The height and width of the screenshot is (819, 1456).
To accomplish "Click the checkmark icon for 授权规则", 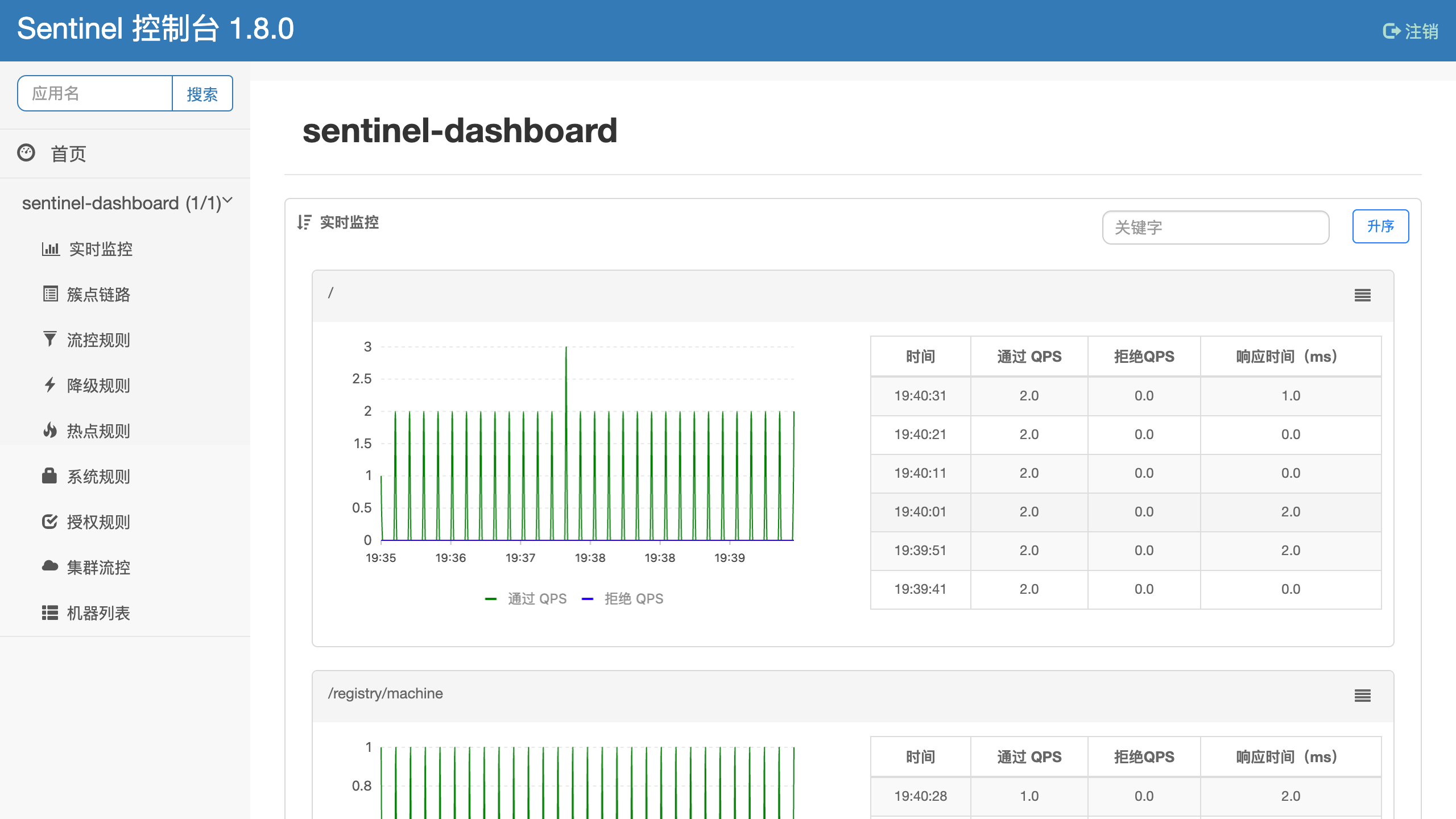I will (50, 521).
